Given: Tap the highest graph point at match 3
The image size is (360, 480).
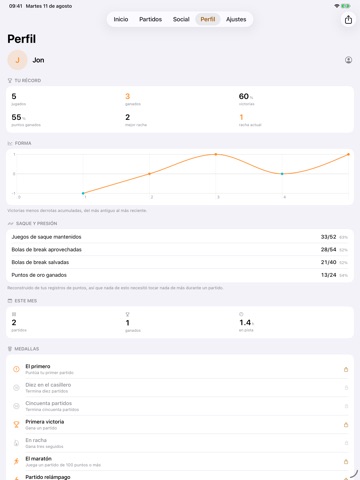Looking at the screenshot, I should pyautogui.click(x=216, y=154).
